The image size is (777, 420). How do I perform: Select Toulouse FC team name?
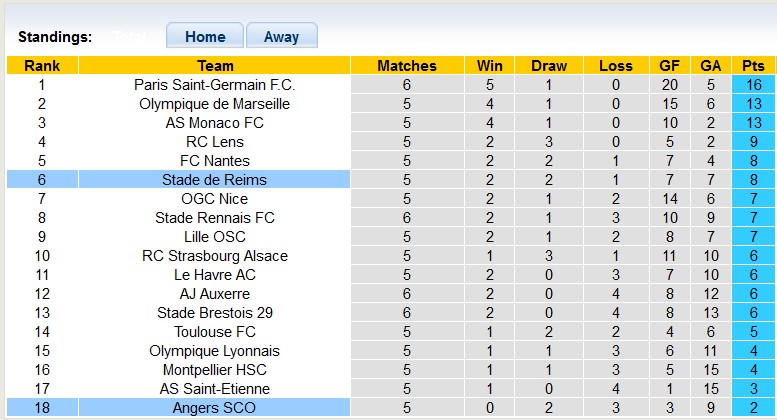tap(215, 332)
